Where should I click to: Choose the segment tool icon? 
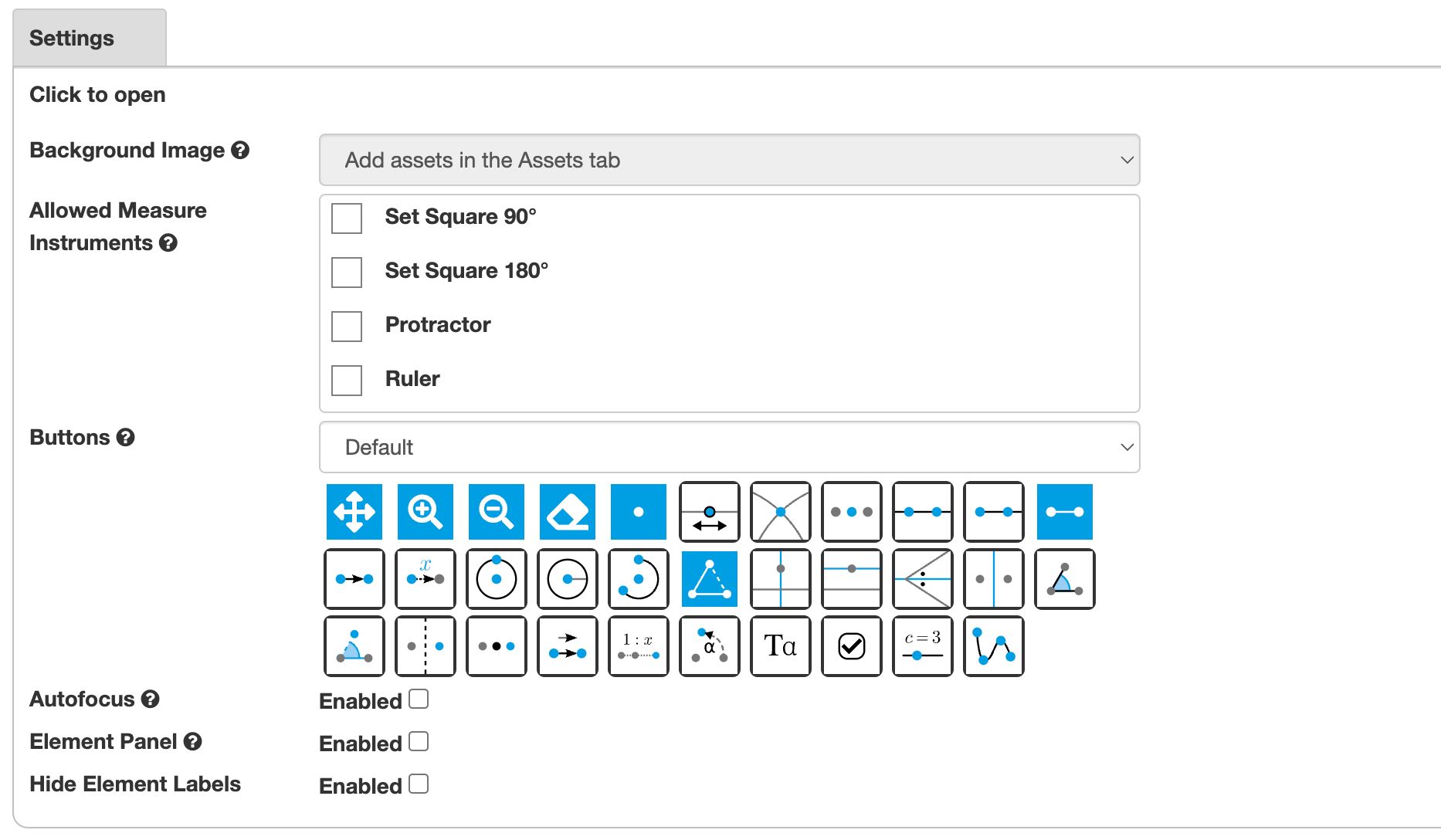(1065, 511)
